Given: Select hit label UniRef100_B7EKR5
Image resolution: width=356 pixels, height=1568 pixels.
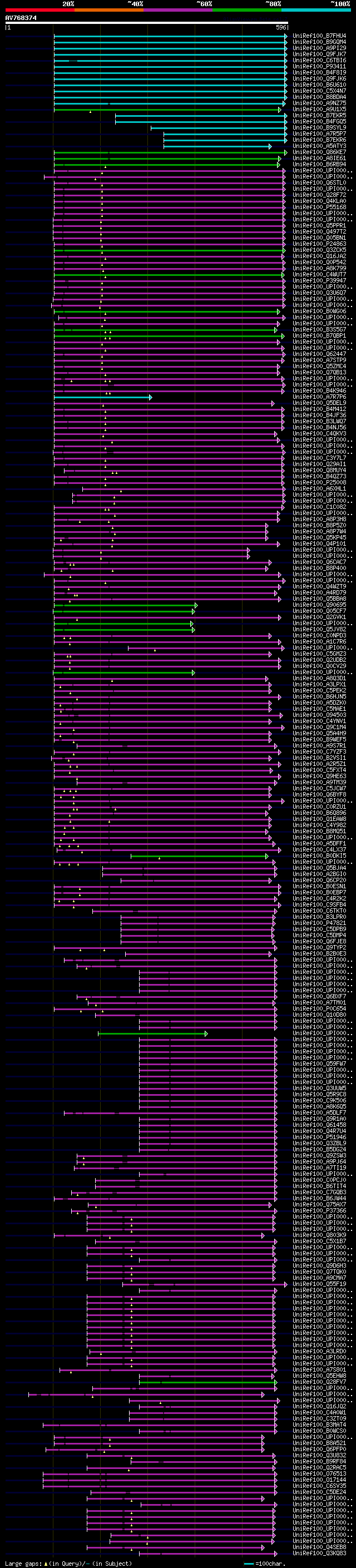Looking at the screenshot, I should click(319, 115).
